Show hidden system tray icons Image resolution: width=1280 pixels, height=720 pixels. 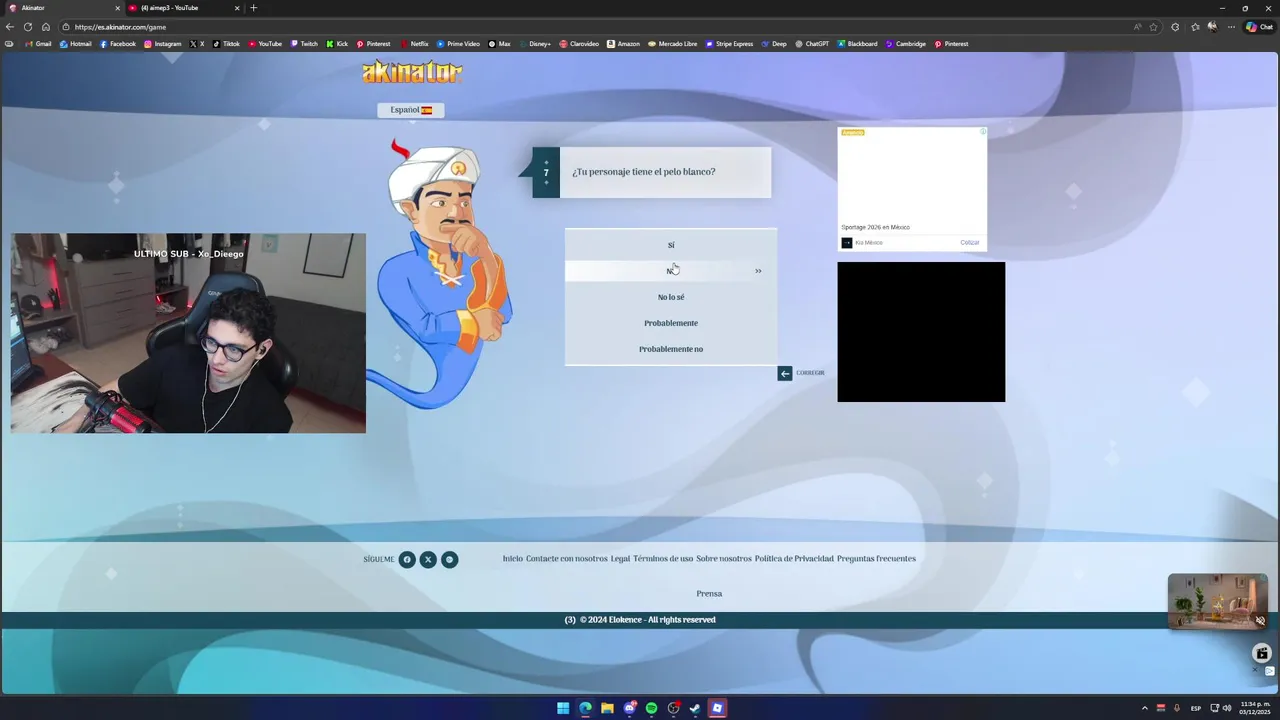pos(1145,708)
